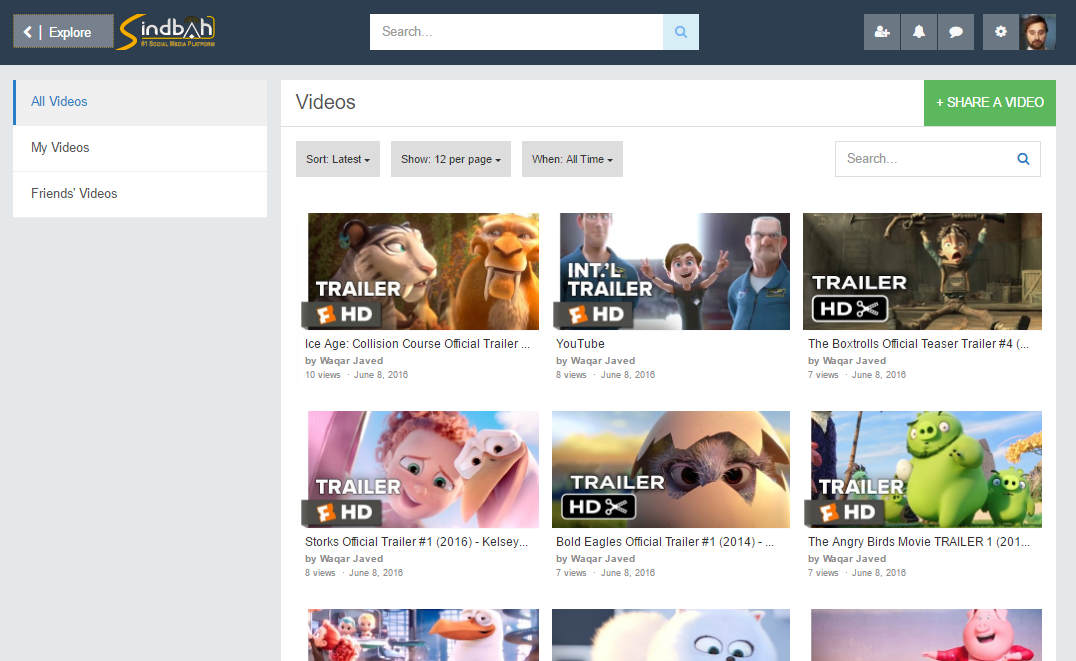
Task: Select the Friends' Videos sidebar item
Action: pos(140,194)
